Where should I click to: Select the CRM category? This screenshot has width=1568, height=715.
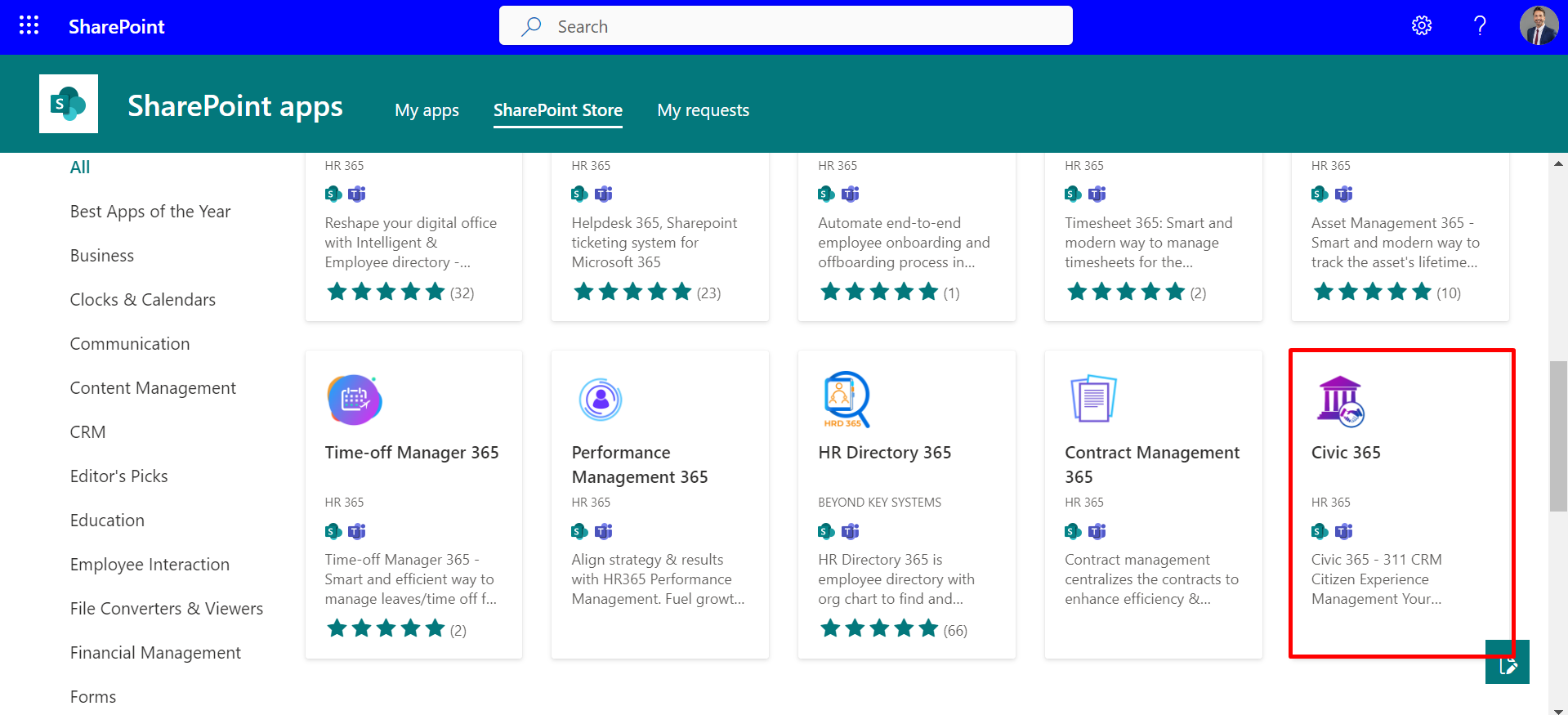click(x=88, y=432)
